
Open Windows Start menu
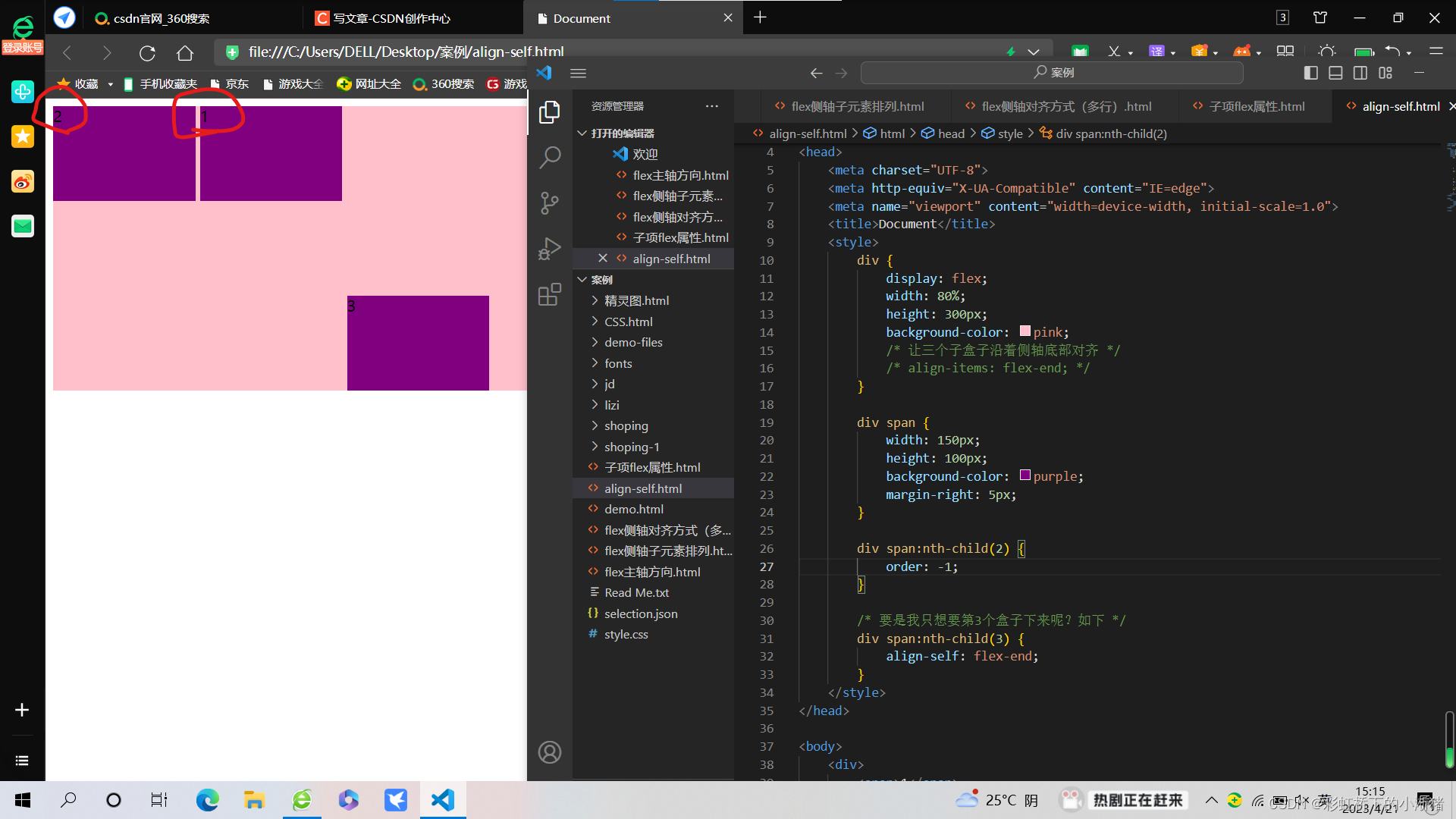click(23, 800)
